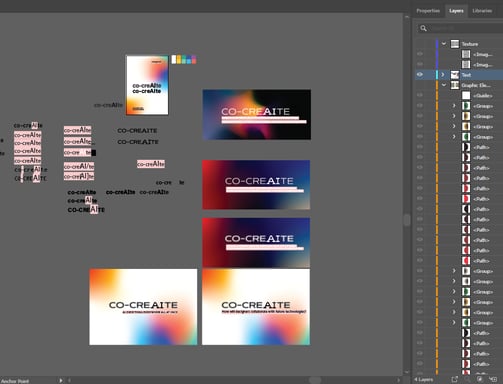Click the Texture layer thumbnail icon
Screen dimensions: 503x384
click(455, 44)
